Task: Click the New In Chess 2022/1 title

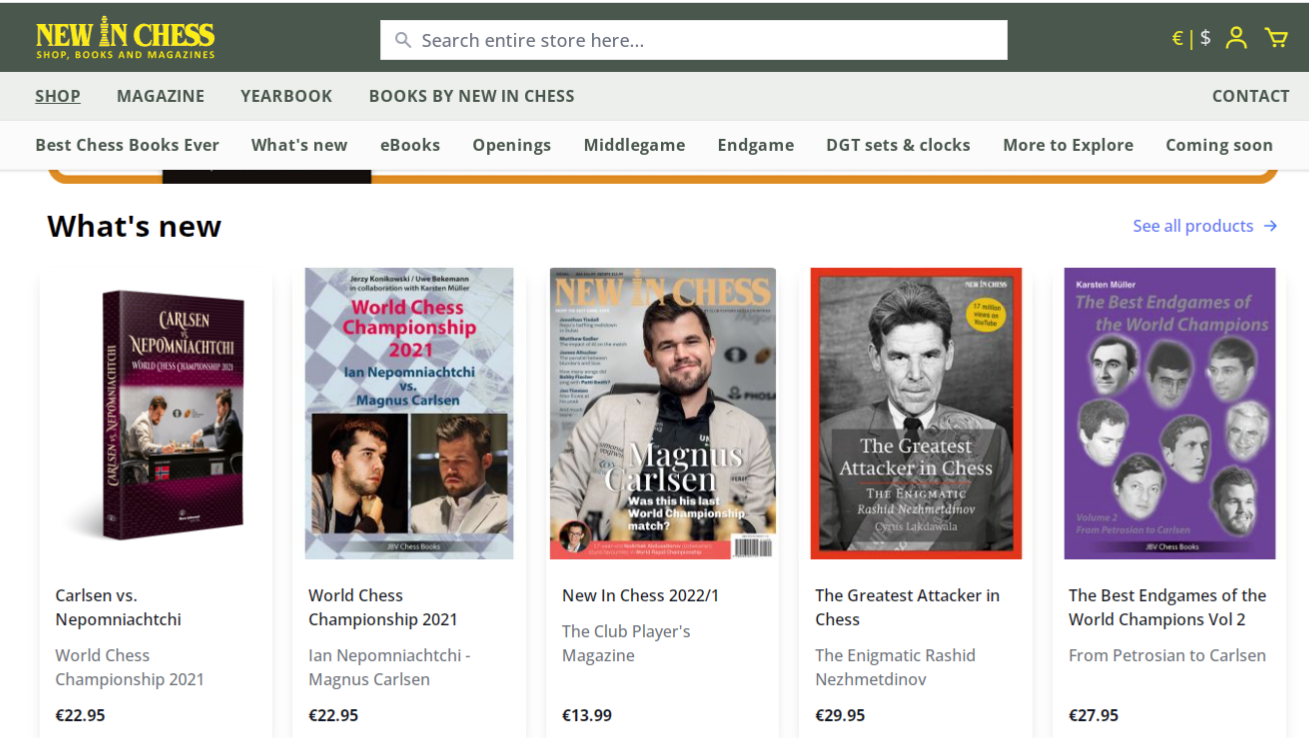Action: tap(641, 595)
